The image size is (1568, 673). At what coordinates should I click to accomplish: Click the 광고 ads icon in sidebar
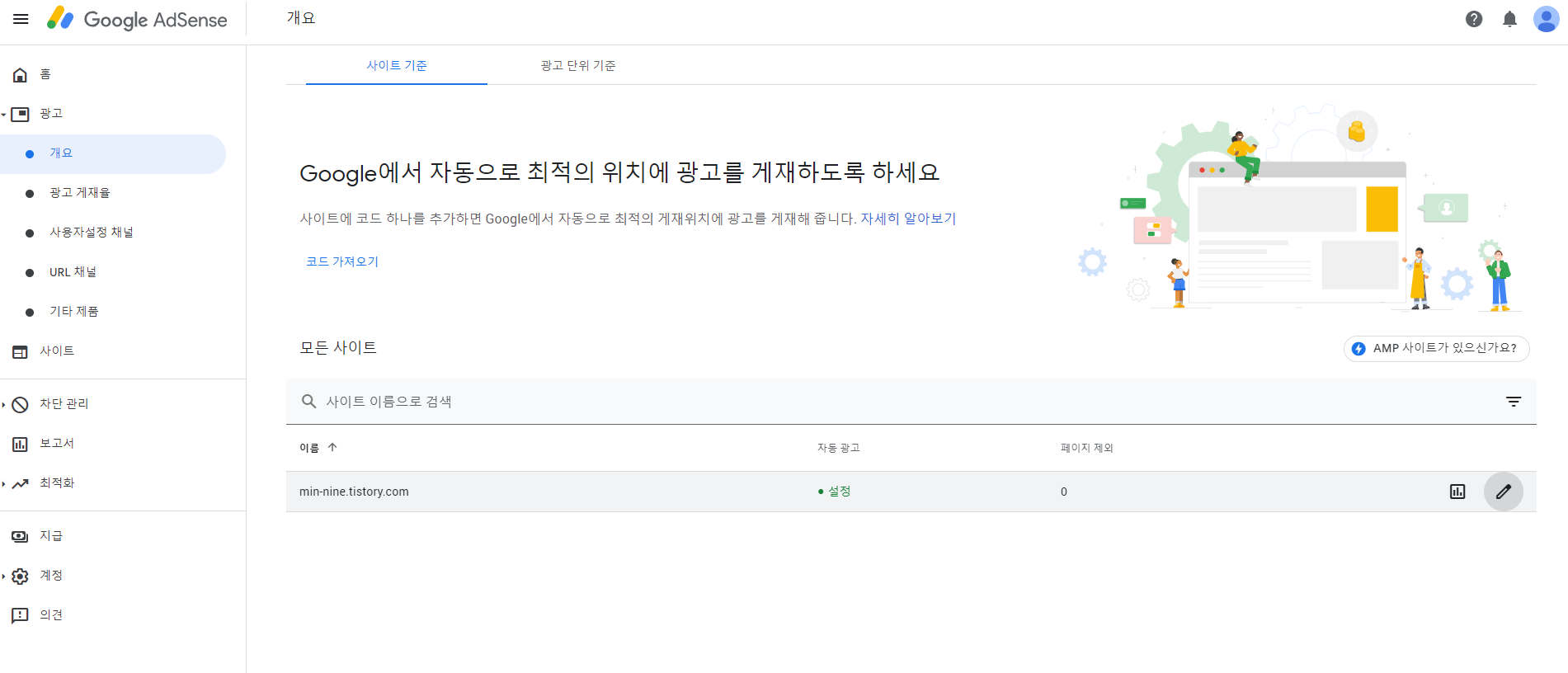click(x=21, y=114)
